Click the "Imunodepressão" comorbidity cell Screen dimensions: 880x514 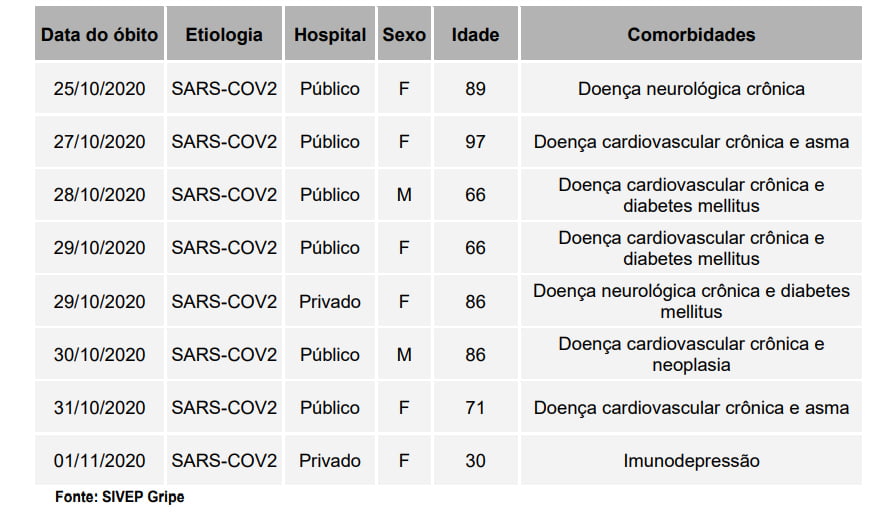[691, 461]
